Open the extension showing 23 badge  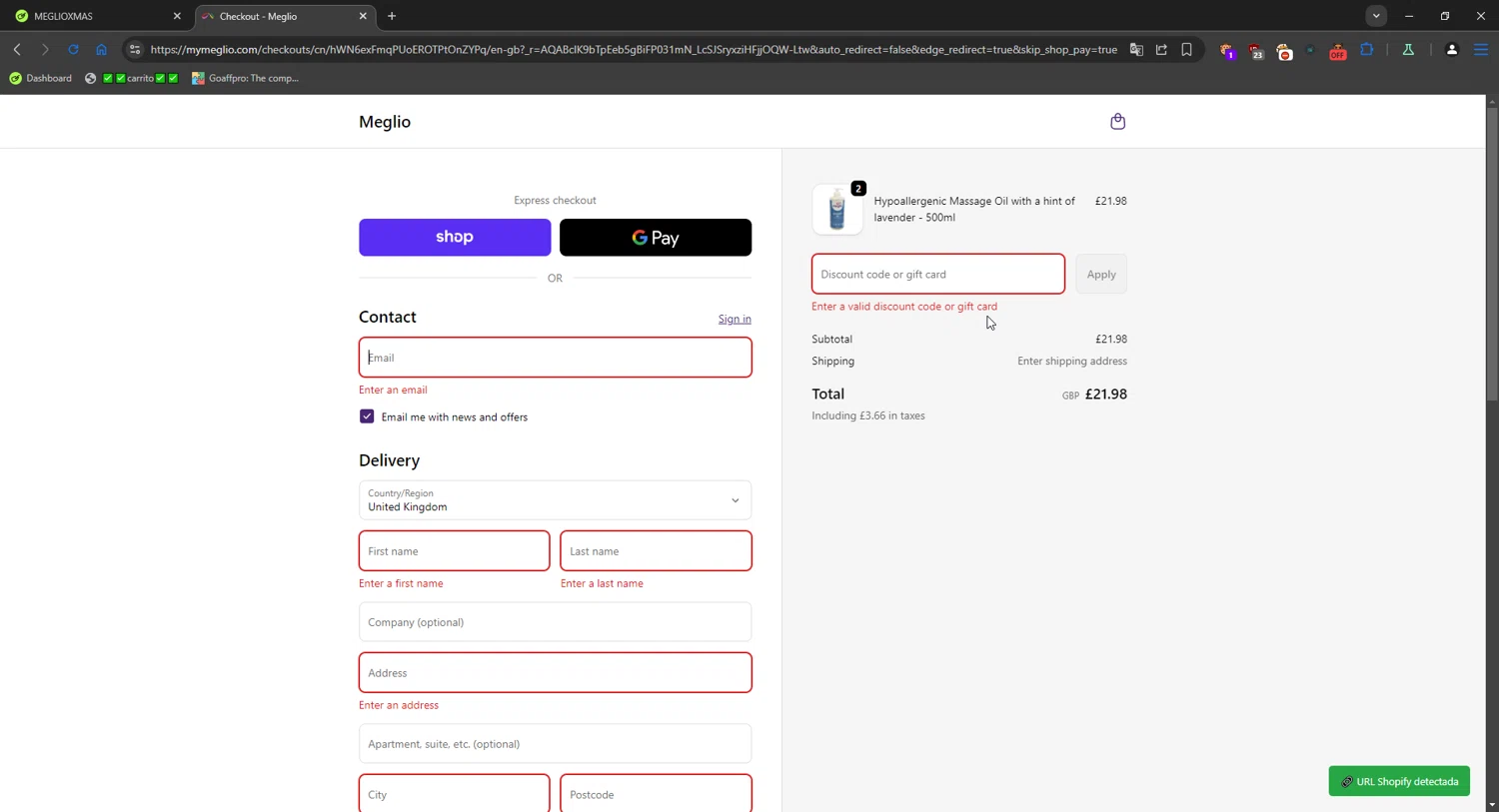(1256, 51)
